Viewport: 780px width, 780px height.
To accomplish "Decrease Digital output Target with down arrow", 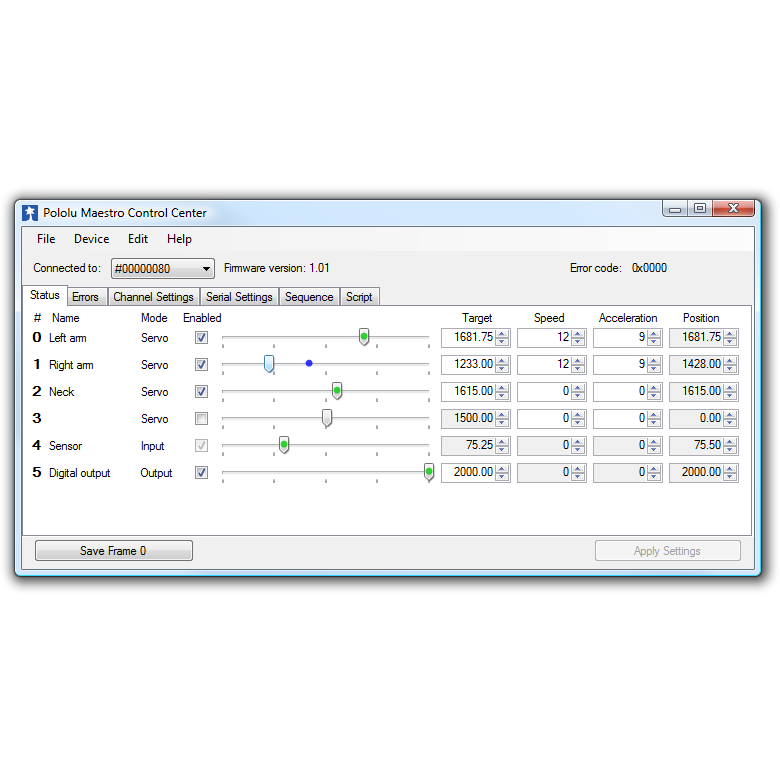I will 502,476.
